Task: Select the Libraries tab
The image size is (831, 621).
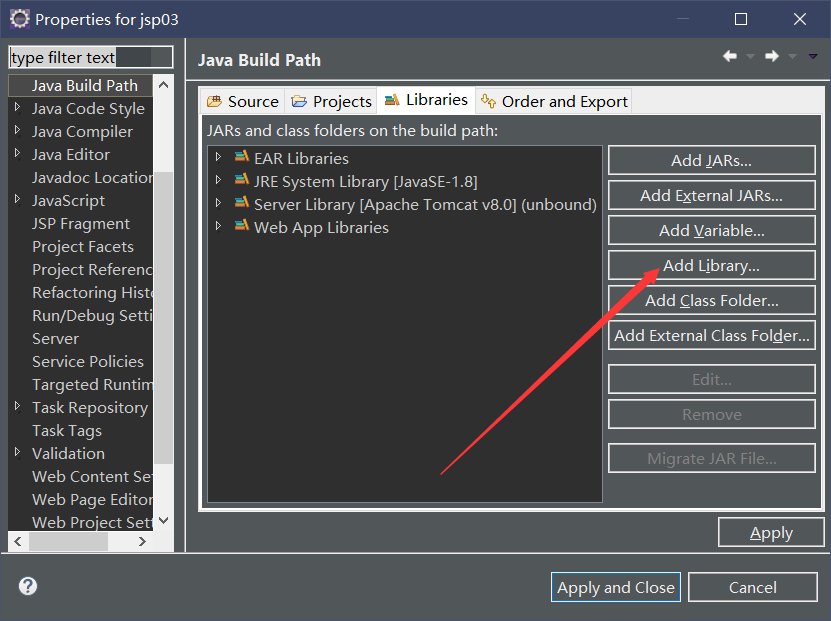Action: pyautogui.click(x=426, y=100)
